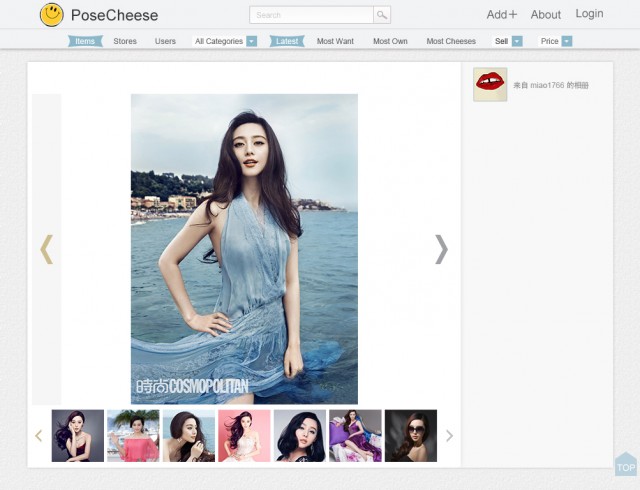Sort by Most Own
The width and height of the screenshot is (640, 490).
390,41
